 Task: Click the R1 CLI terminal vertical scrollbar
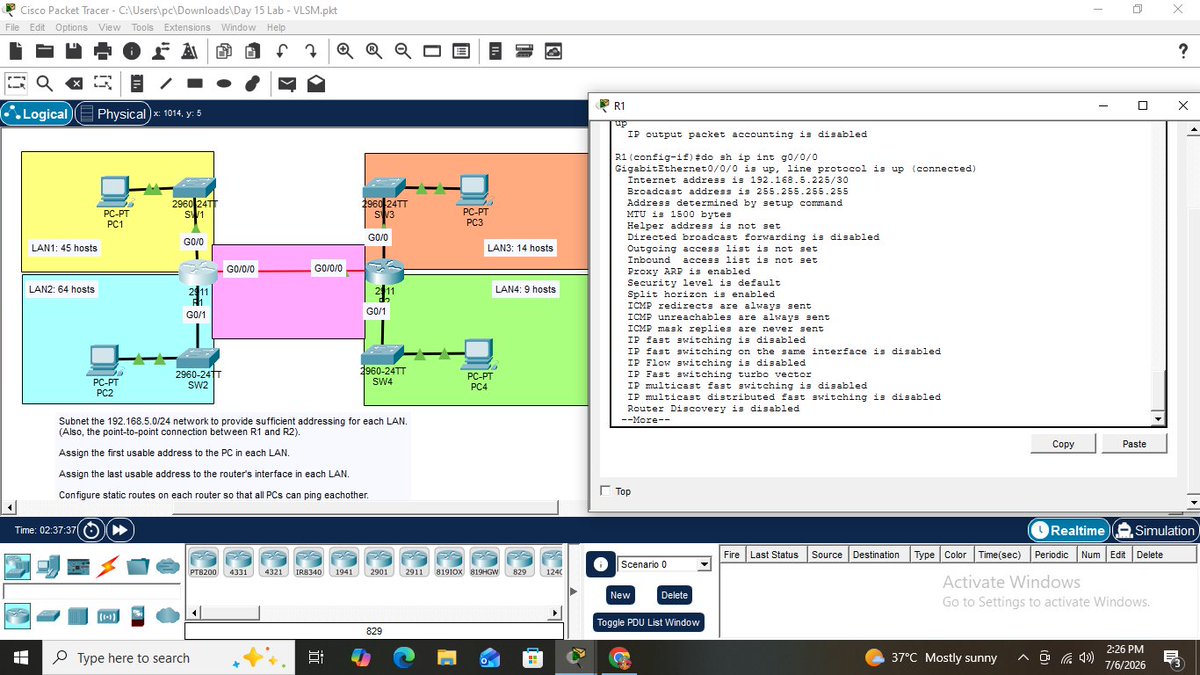pyautogui.click(x=1159, y=391)
